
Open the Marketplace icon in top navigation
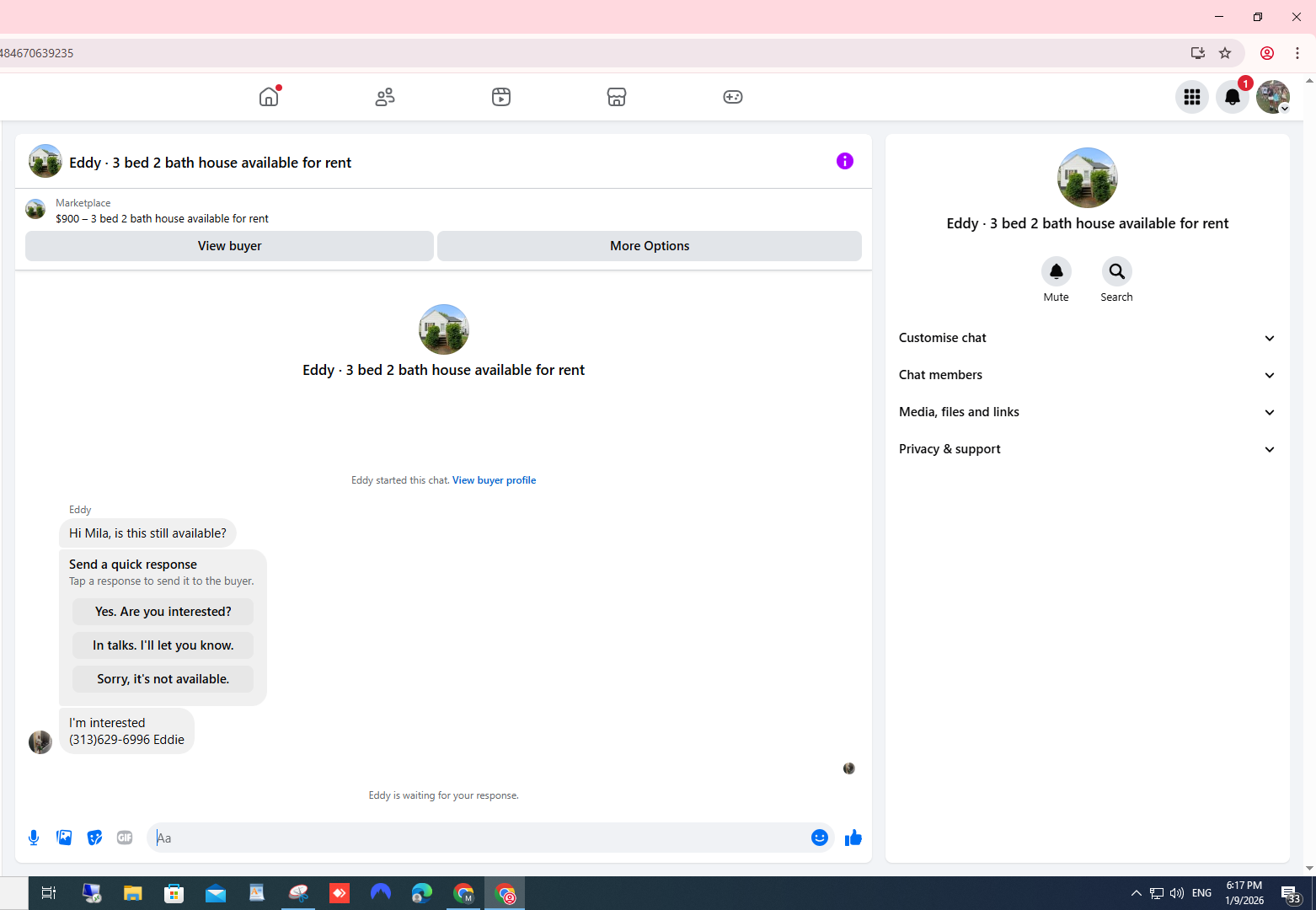[x=617, y=97]
